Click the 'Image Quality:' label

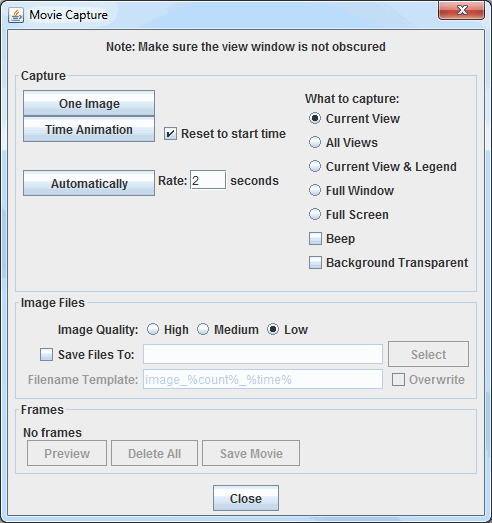coord(98,330)
